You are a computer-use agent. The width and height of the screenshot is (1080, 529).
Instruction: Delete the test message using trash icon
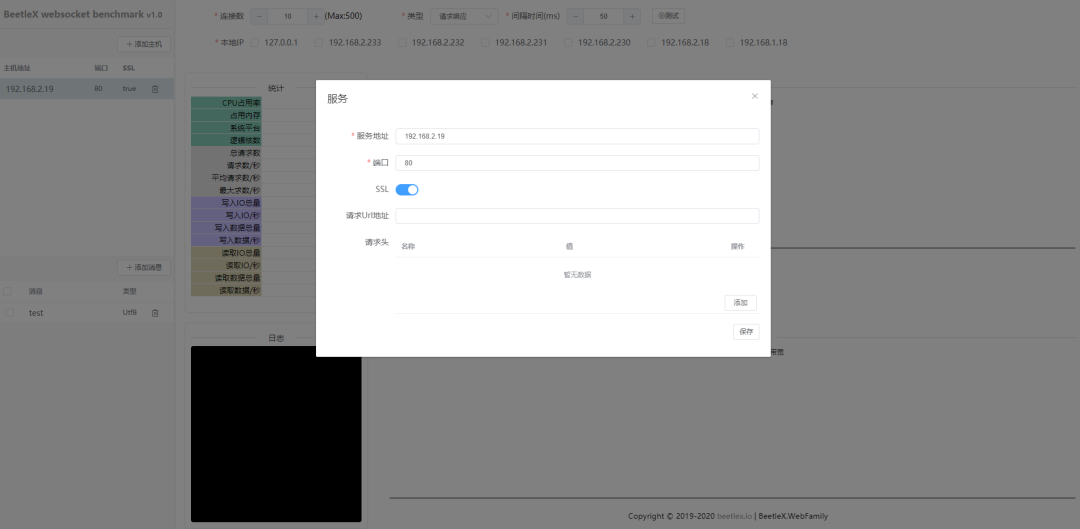click(155, 313)
